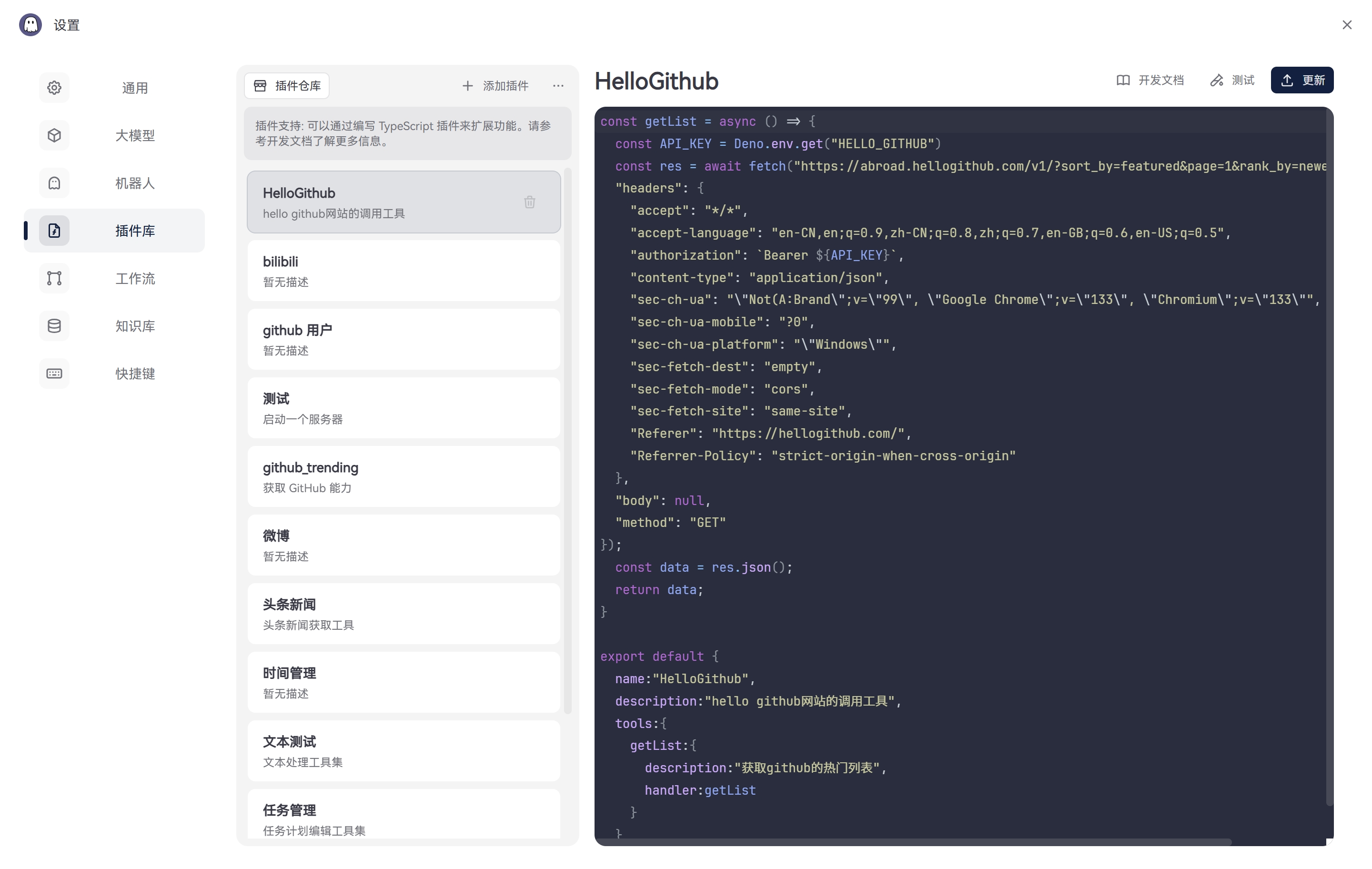Click the 测试 test button
The image size is (1372, 869).
coord(1232,81)
